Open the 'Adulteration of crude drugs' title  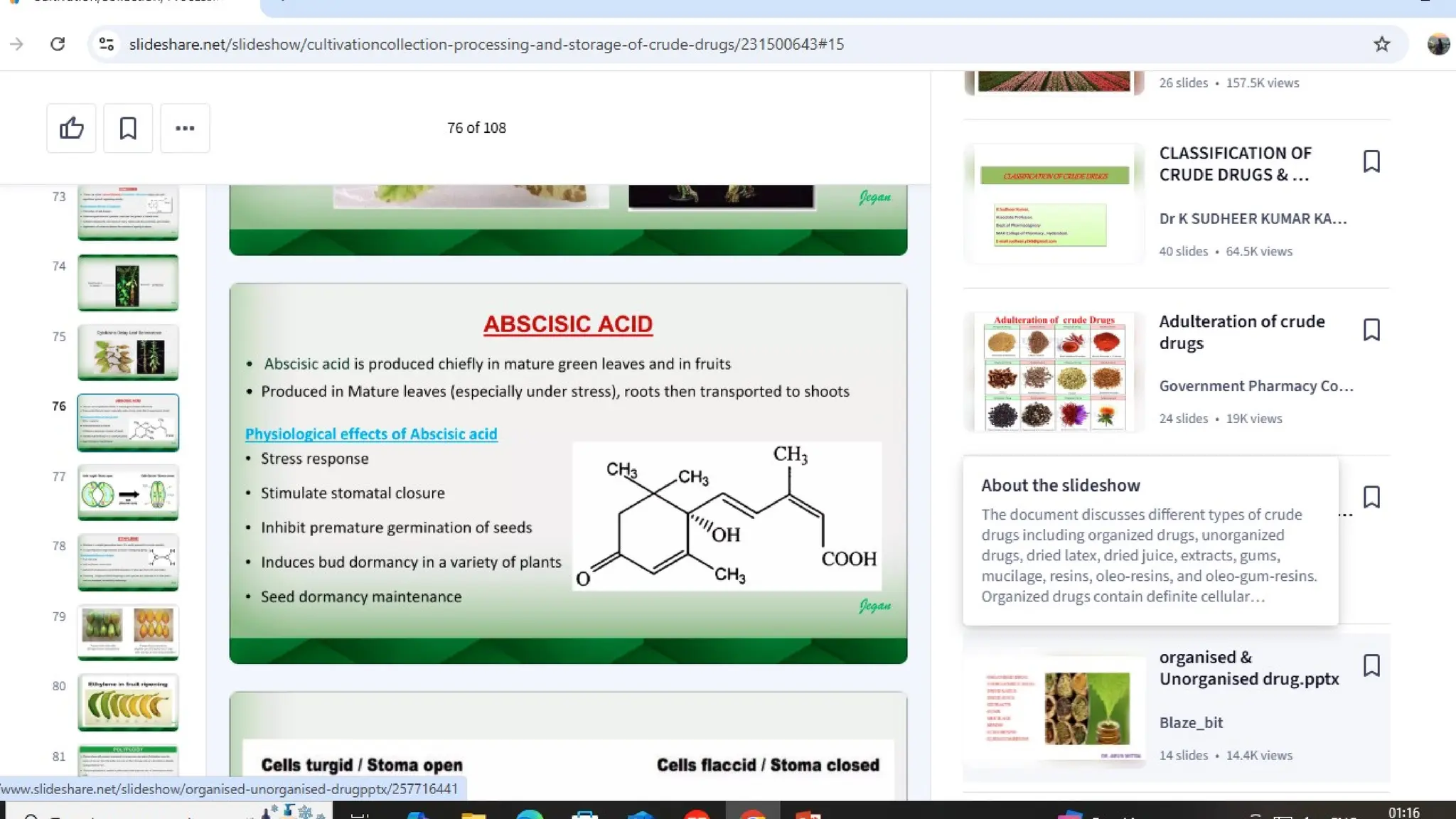(1242, 332)
